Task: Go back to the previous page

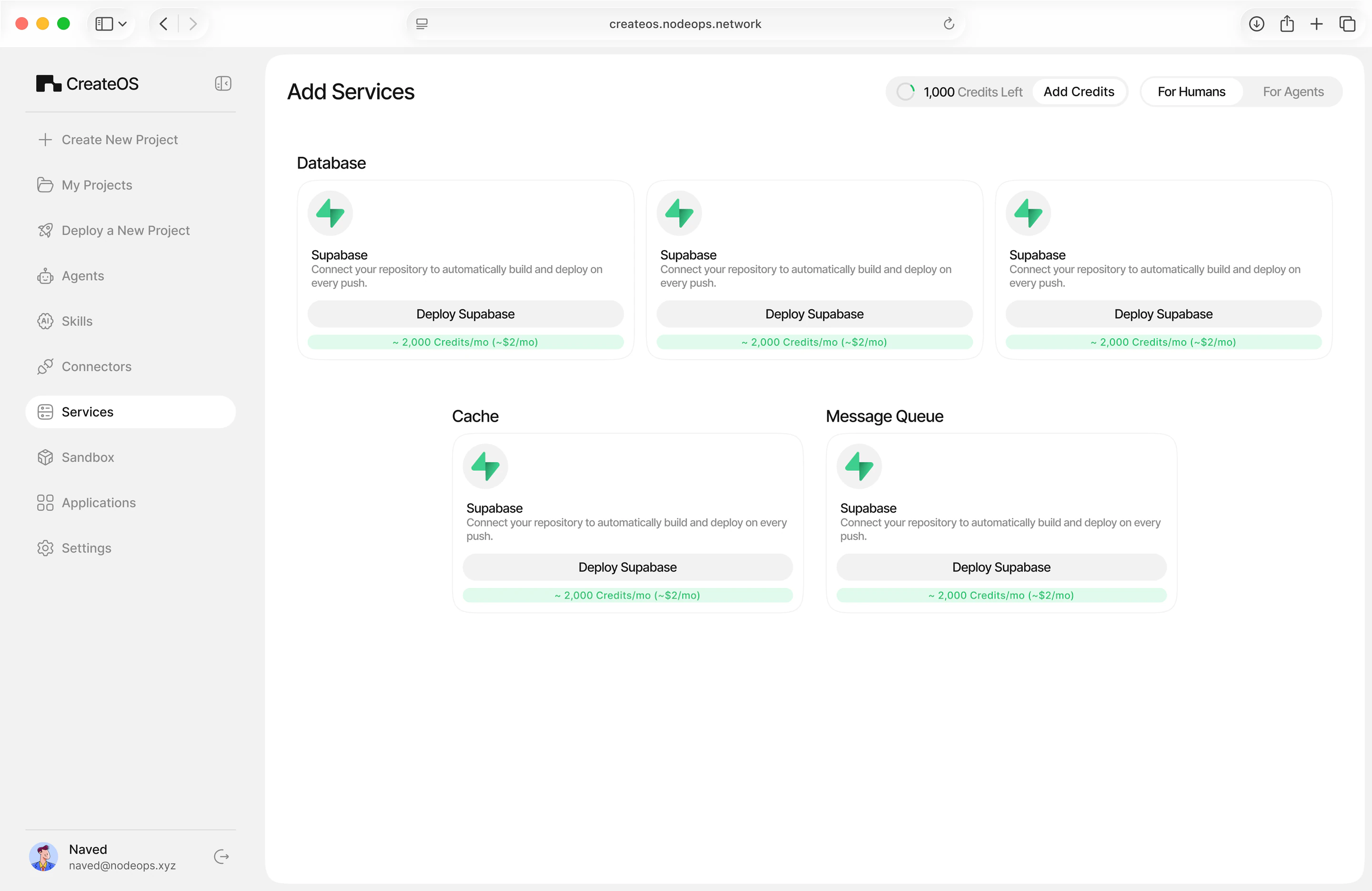Action: tap(164, 24)
